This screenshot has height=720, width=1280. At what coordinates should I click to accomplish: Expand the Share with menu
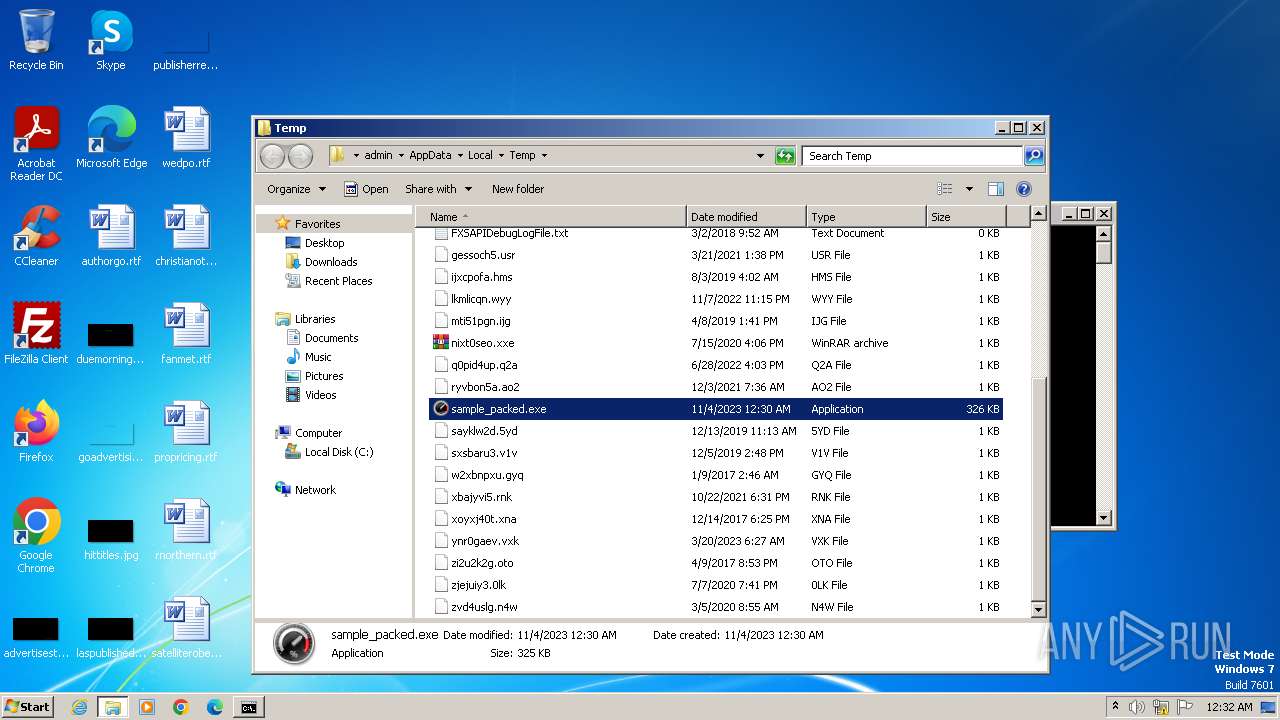click(438, 189)
